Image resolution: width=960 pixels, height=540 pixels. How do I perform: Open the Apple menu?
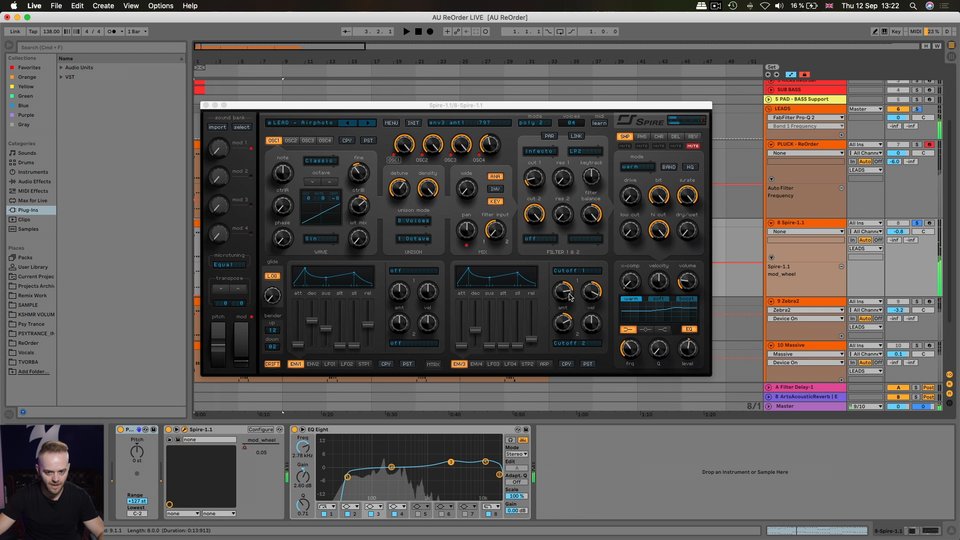[13, 6]
